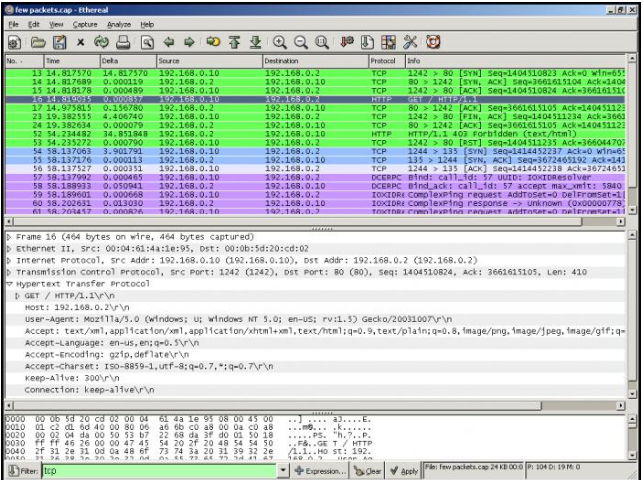This screenshot has width=643, height=480.
Task: Open the Capture menu
Action: click(x=85, y=25)
